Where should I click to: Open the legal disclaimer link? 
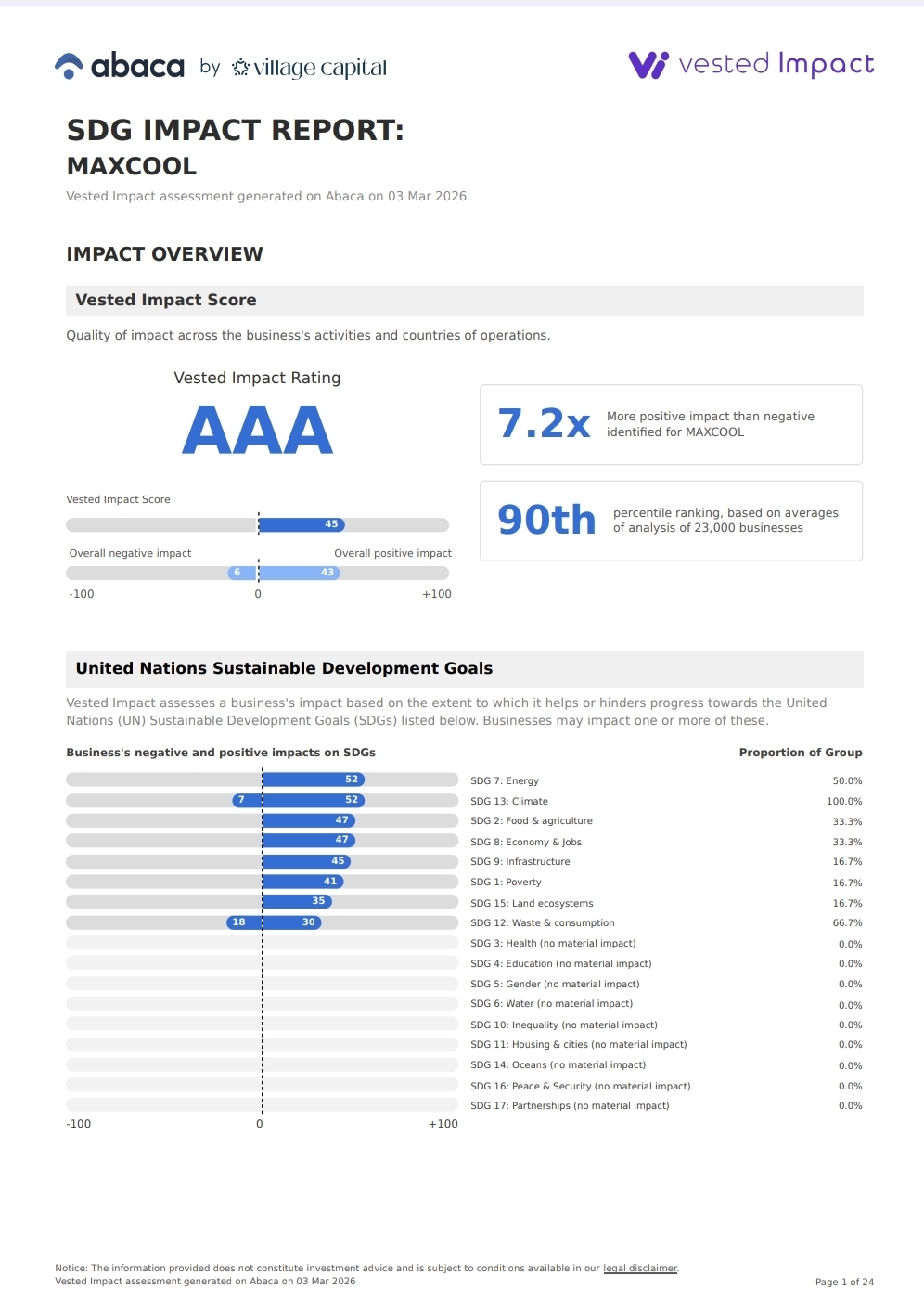point(640,1269)
